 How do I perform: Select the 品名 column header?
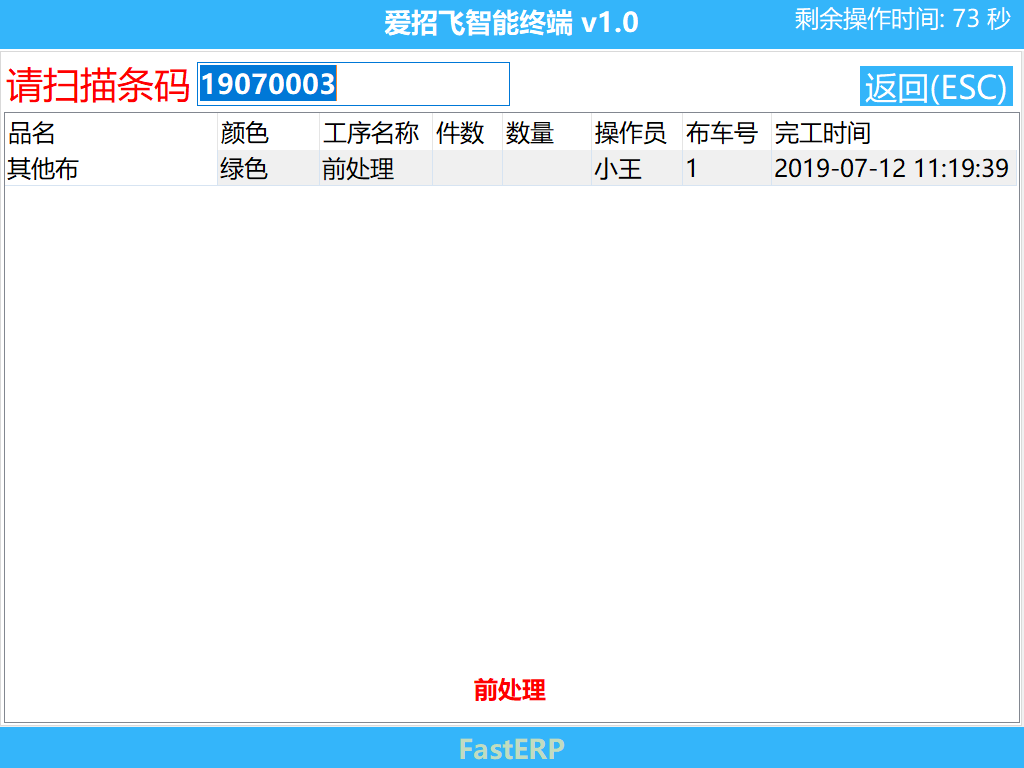111,133
